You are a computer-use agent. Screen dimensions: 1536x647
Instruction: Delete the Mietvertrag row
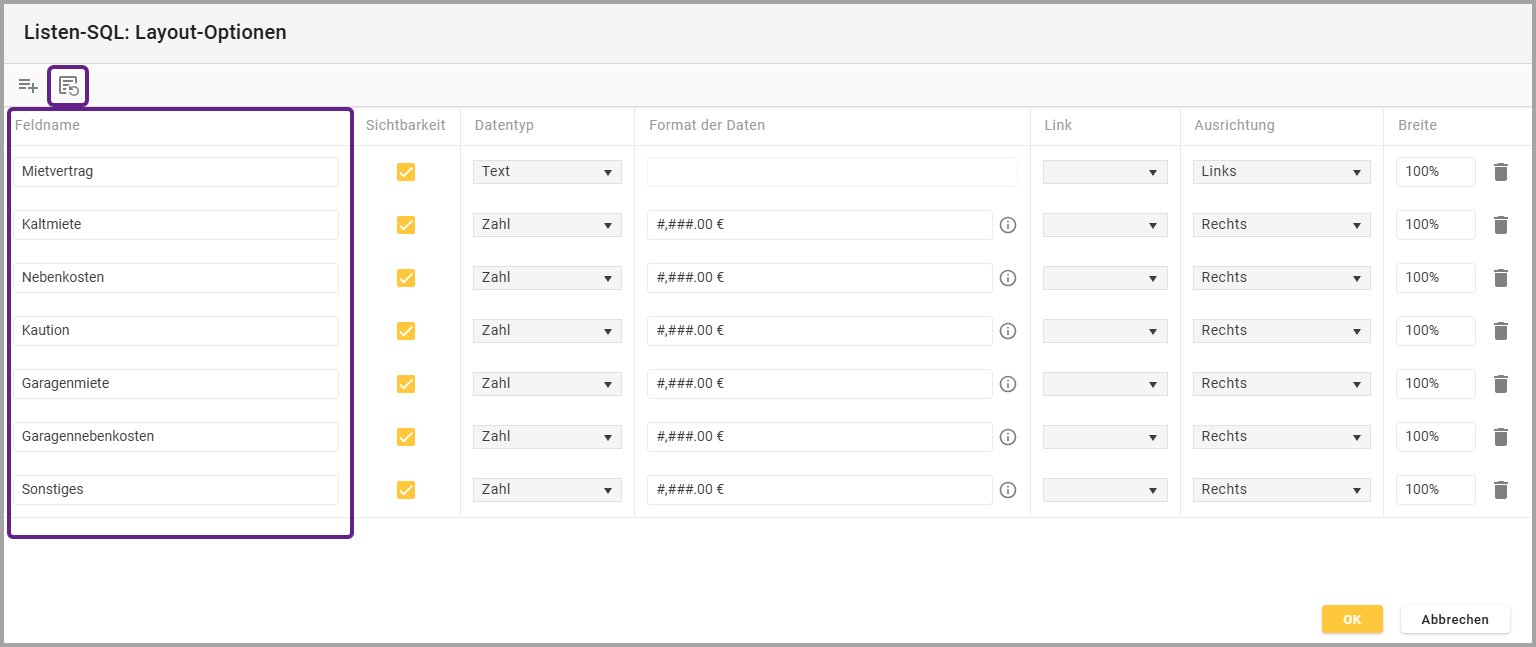(x=1500, y=172)
